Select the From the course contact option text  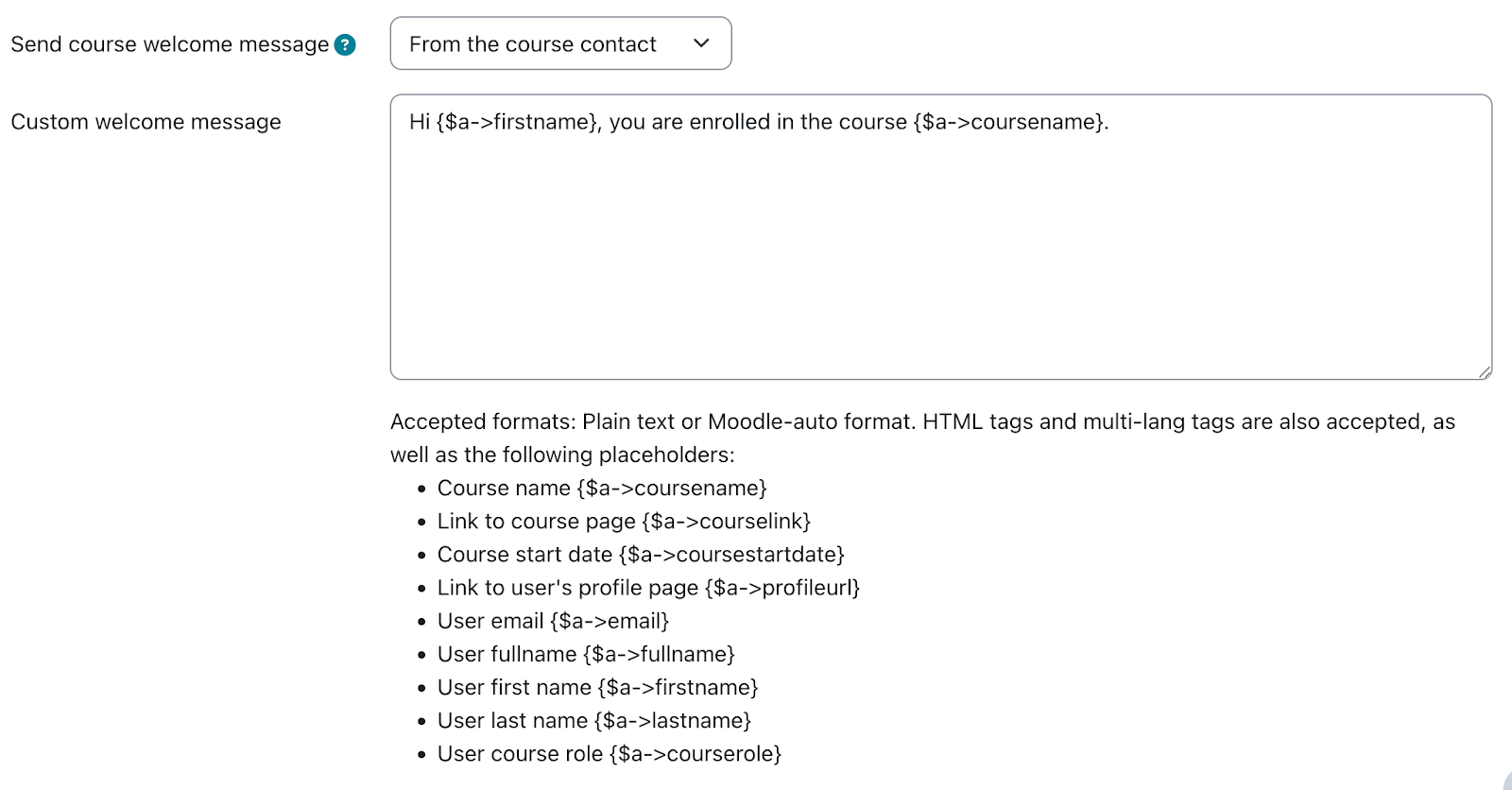click(531, 43)
